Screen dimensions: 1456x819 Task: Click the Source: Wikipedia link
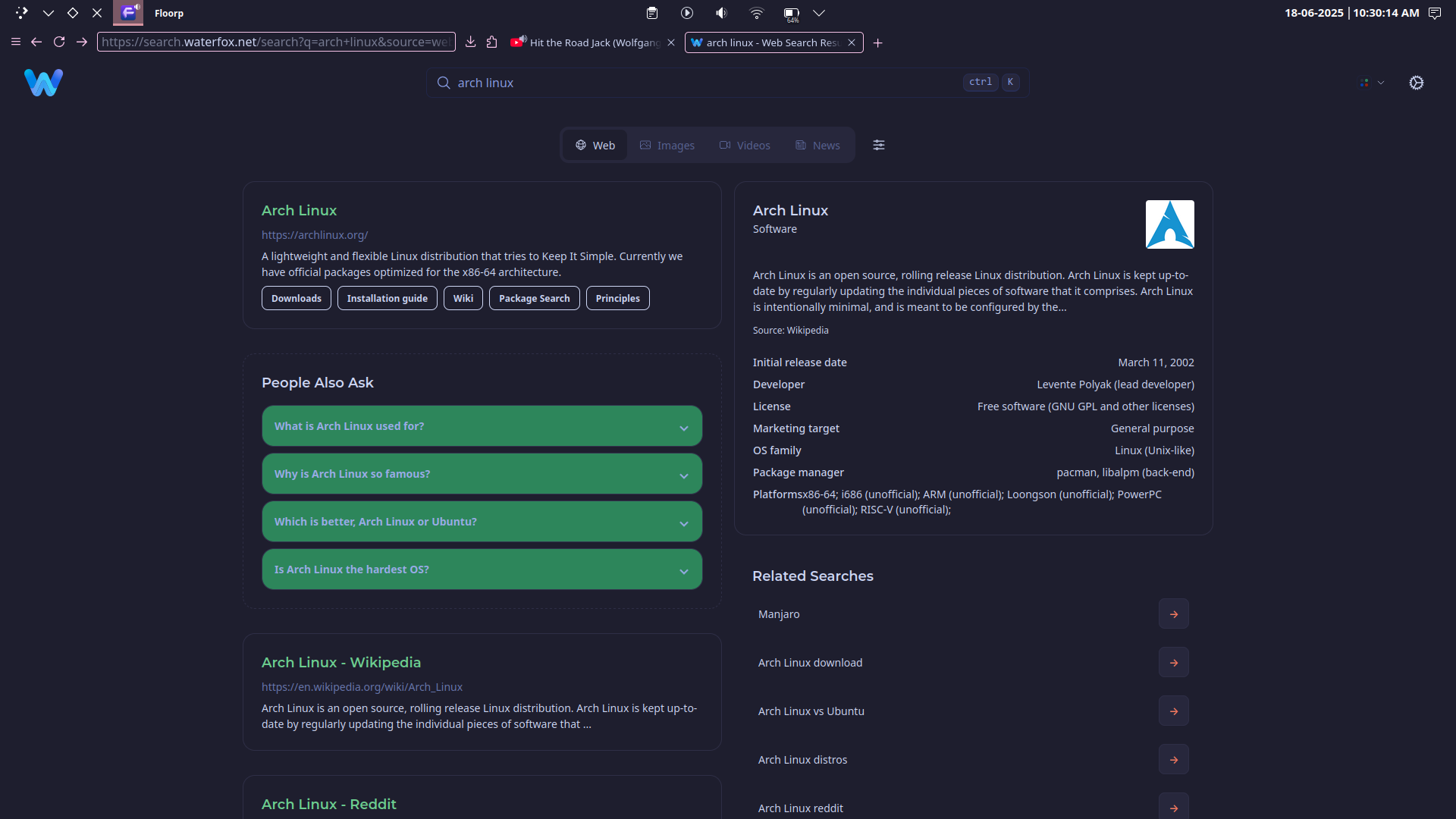(790, 331)
